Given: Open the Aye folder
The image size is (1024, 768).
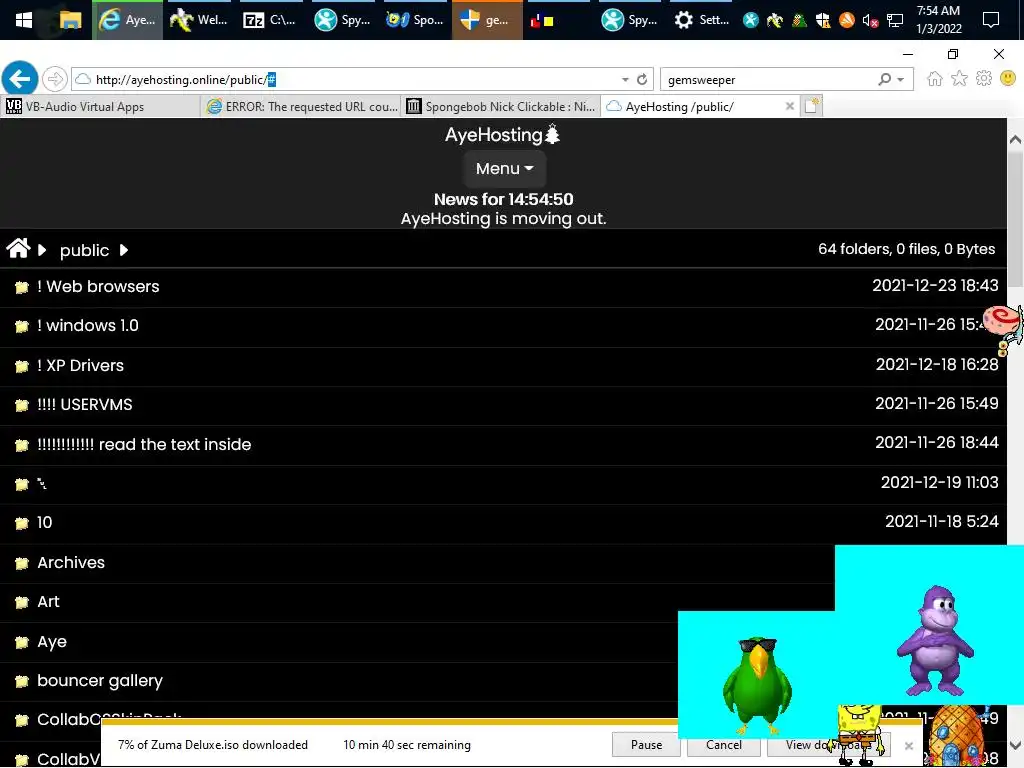Looking at the screenshot, I should click(52, 642).
